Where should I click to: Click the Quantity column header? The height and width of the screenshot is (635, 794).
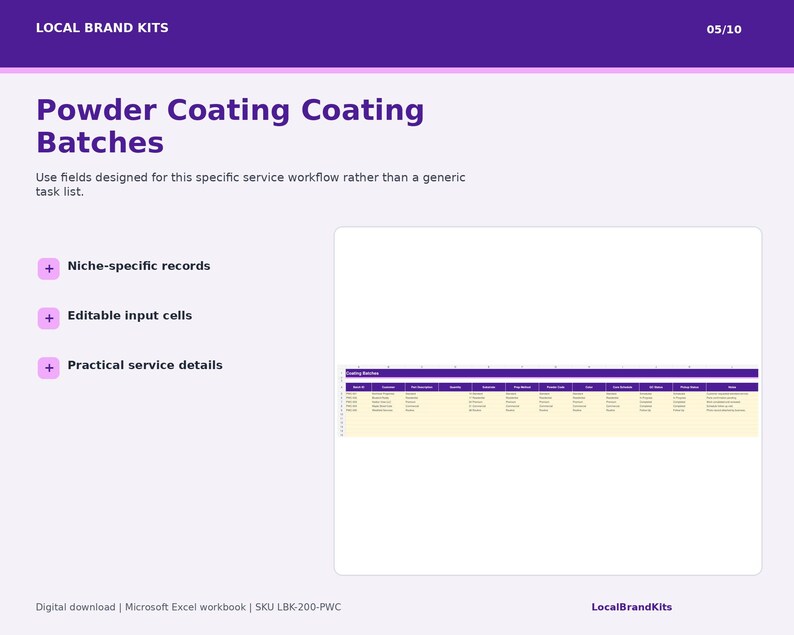455,387
